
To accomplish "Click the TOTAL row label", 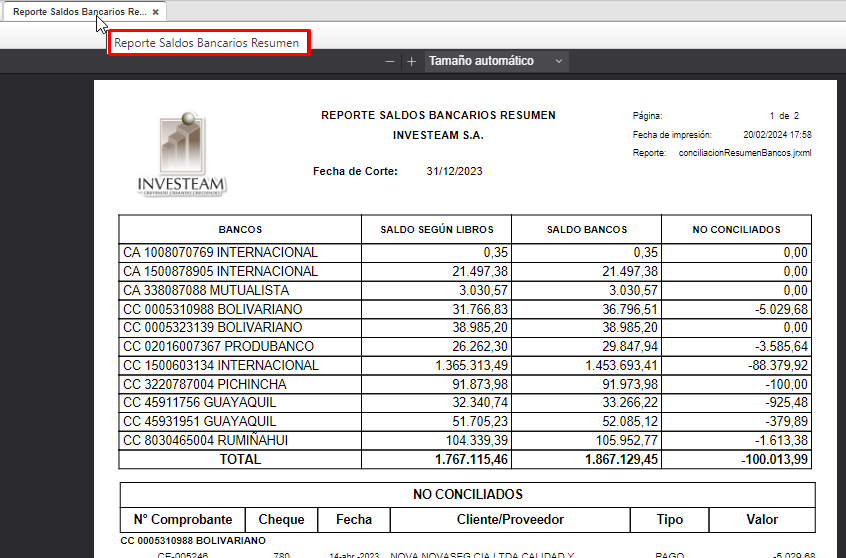I will pos(240,460).
